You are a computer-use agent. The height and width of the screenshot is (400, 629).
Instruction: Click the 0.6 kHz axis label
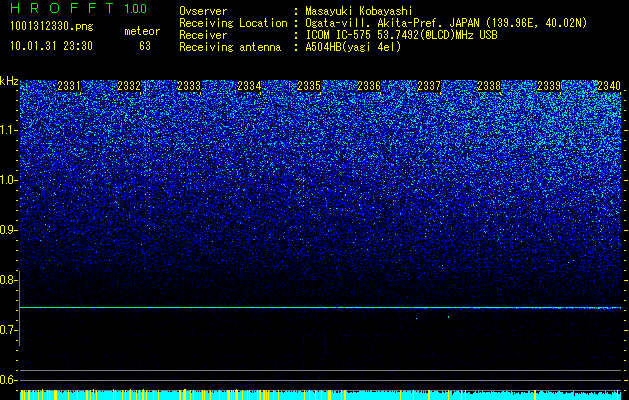(x=8, y=380)
